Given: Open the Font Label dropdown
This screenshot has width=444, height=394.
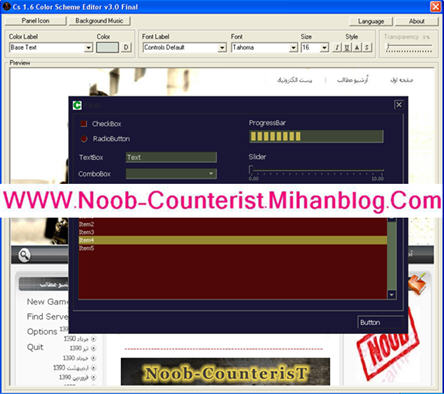Looking at the screenshot, I should coord(223,48).
